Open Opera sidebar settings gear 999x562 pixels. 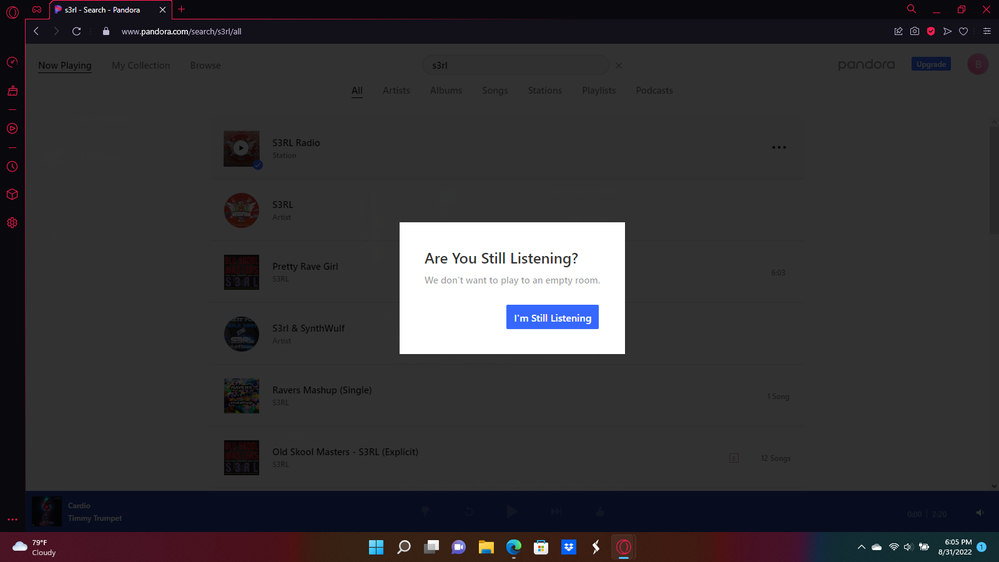12,223
